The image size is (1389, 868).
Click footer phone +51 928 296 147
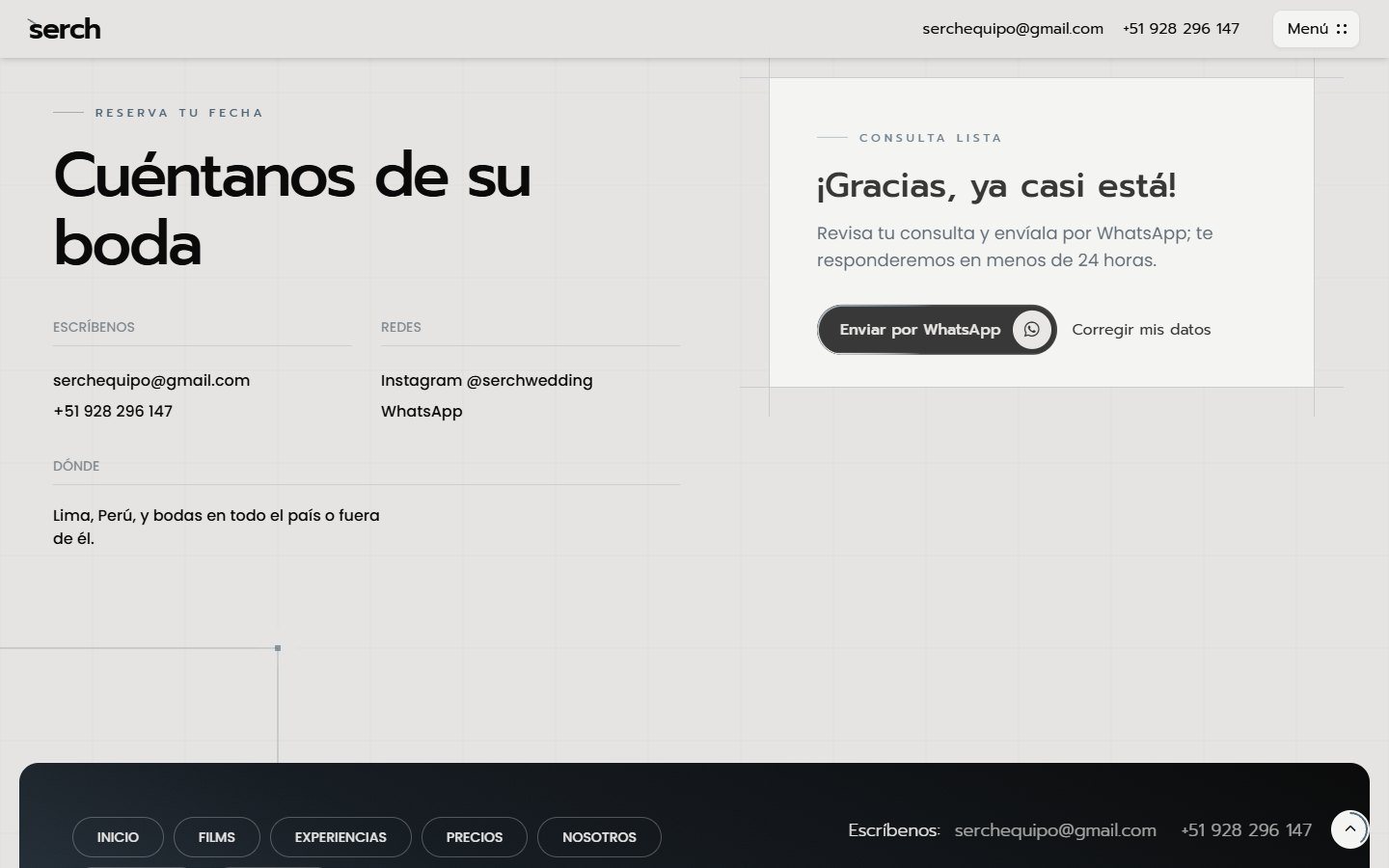tap(1246, 830)
